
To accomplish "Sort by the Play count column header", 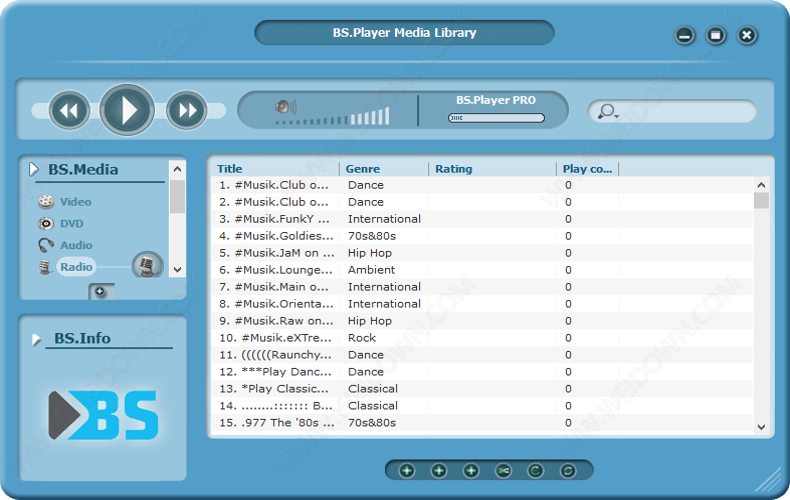I will click(587, 169).
